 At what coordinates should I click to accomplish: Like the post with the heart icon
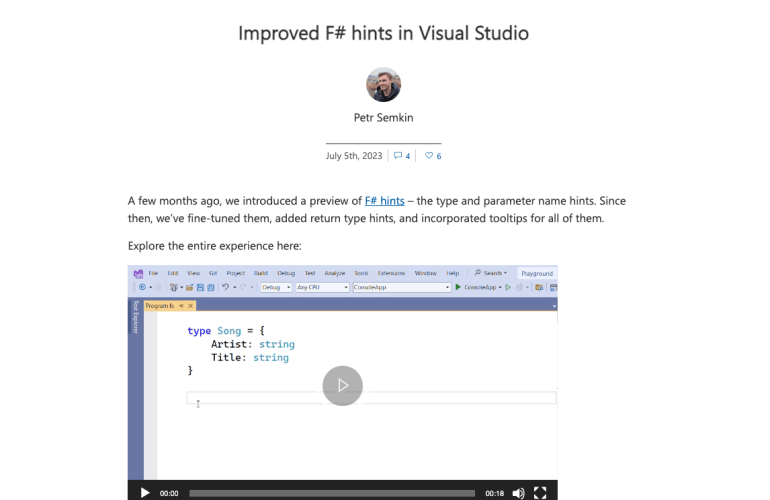point(429,156)
